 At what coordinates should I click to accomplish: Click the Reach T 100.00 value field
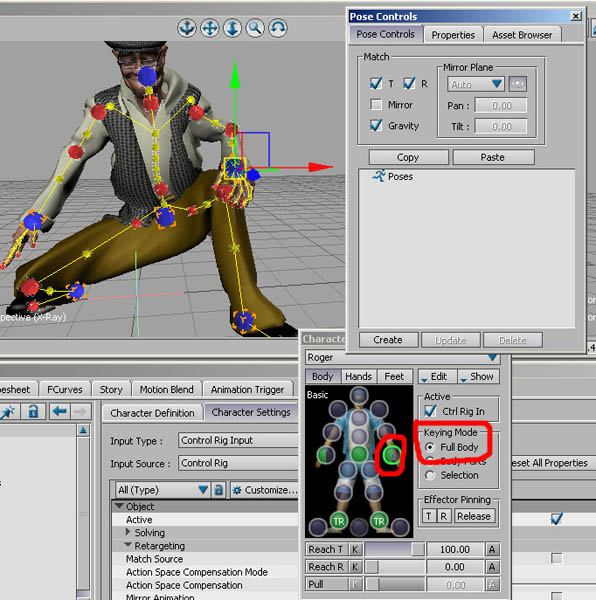(x=455, y=549)
